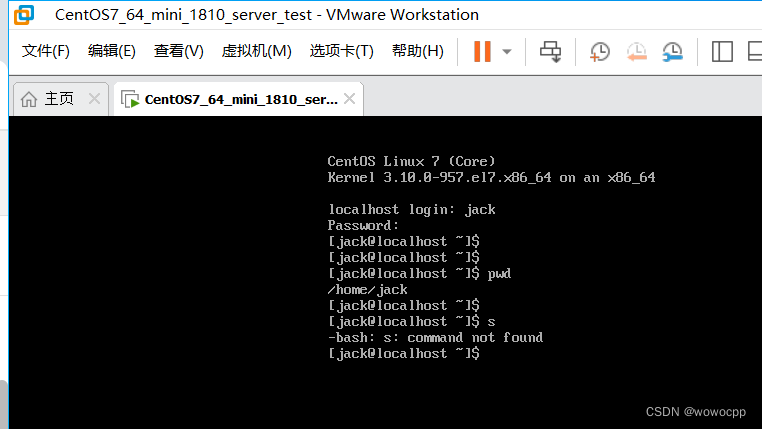Click the 'Kernel 3.10.0-957.el7.x86_64' line

(x=491, y=177)
